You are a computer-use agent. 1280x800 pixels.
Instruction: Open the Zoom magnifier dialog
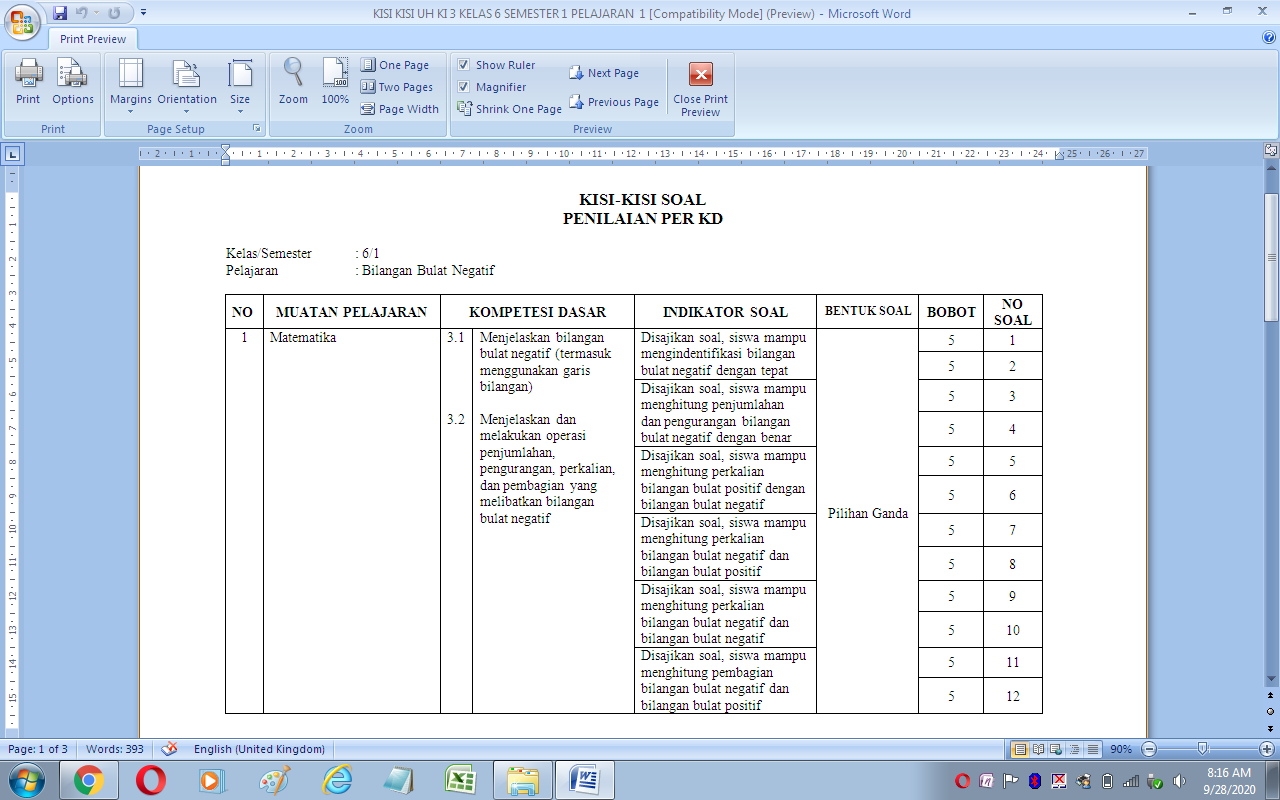pyautogui.click(x=293, y=82)
